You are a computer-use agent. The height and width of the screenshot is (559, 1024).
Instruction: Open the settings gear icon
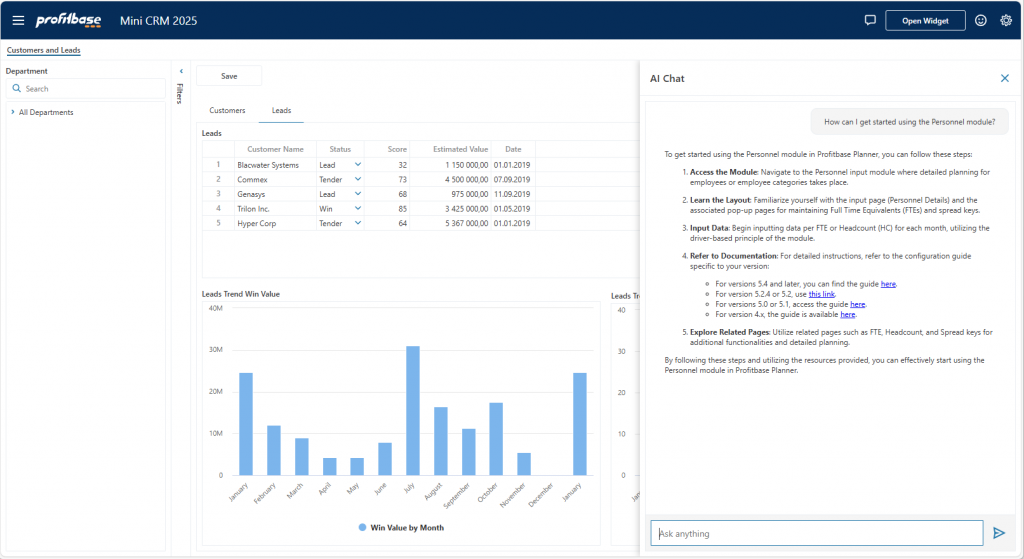1006,20
